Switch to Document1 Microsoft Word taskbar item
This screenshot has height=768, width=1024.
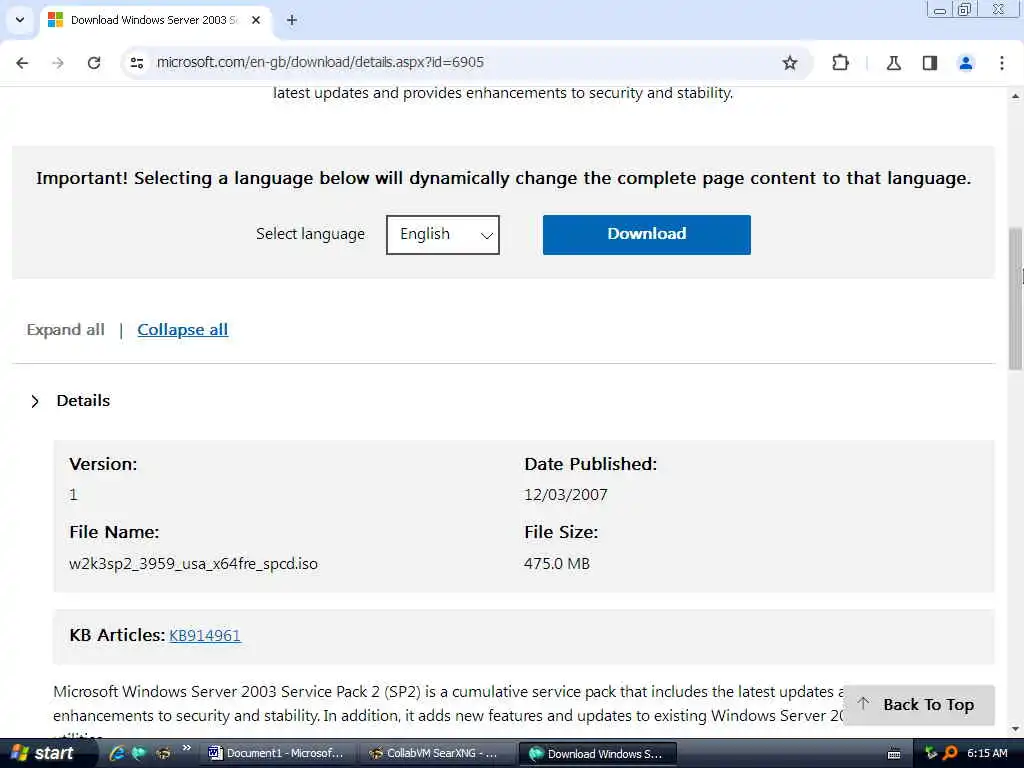point(276,754)
